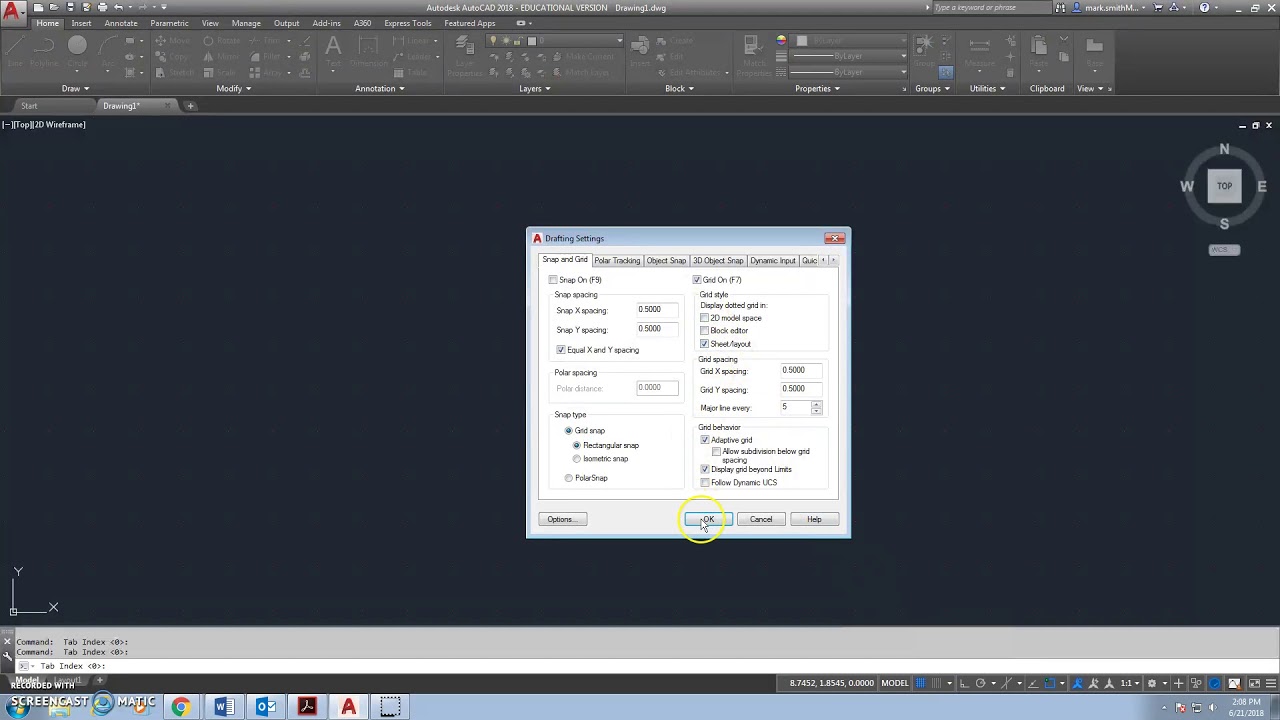Open Word from the taskbar

224,707
